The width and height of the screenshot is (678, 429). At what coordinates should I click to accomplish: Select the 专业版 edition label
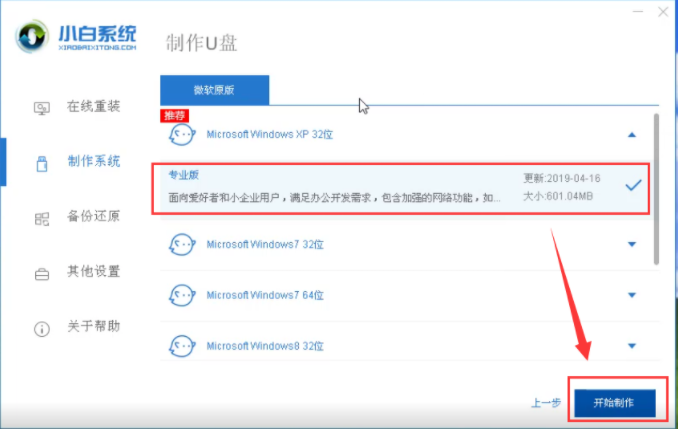pos(184,175)
